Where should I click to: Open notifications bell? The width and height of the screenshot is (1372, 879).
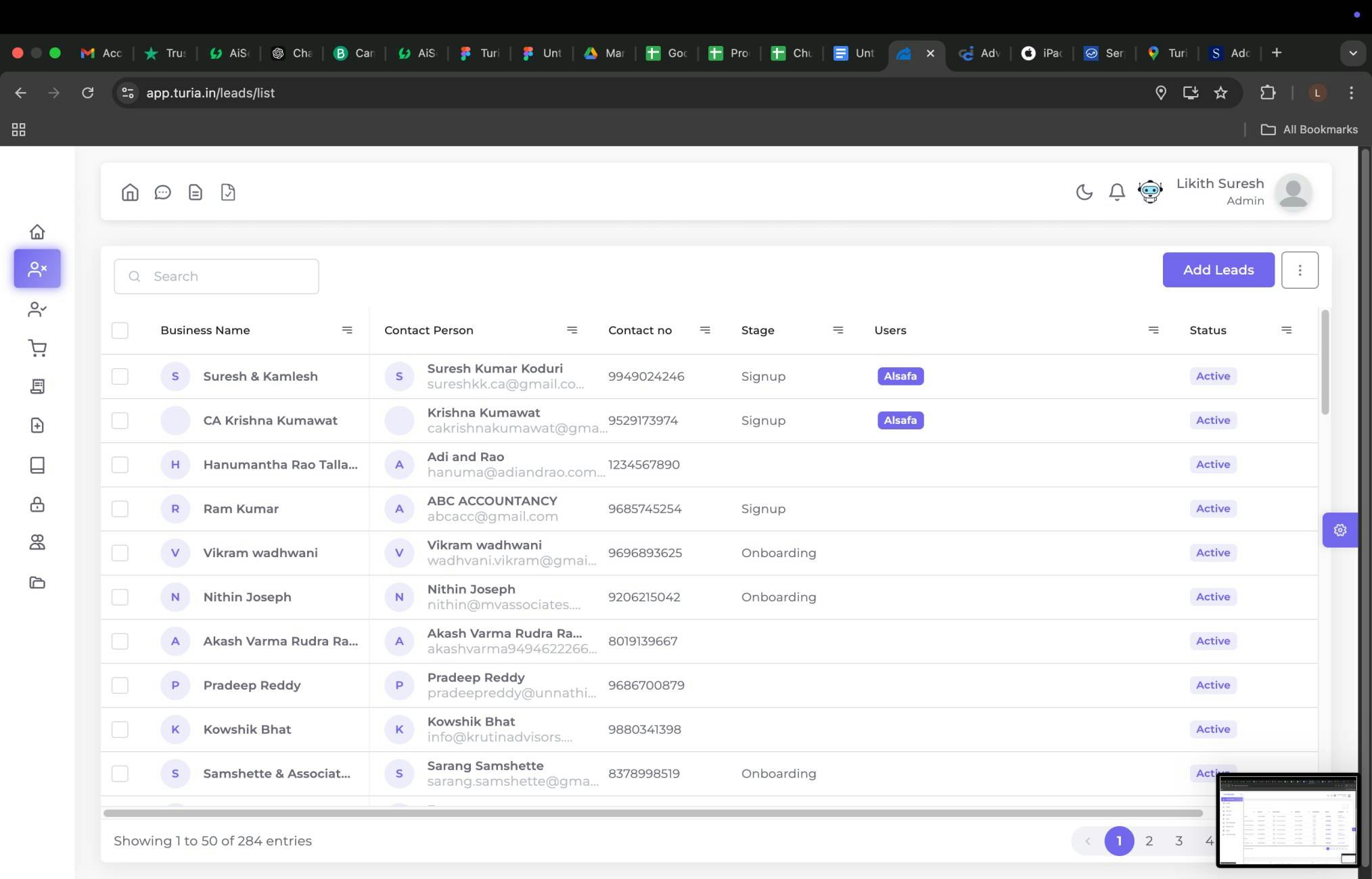(1117, 192)
